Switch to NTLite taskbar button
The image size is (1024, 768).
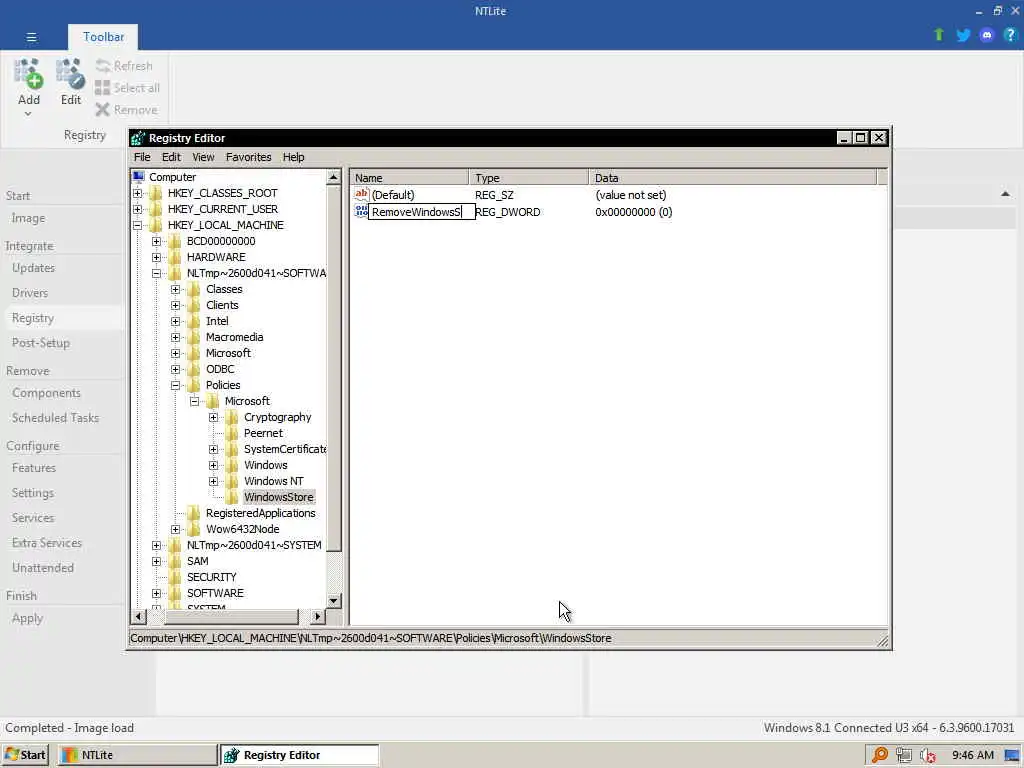pyautogui.click(x=137, y=755)
